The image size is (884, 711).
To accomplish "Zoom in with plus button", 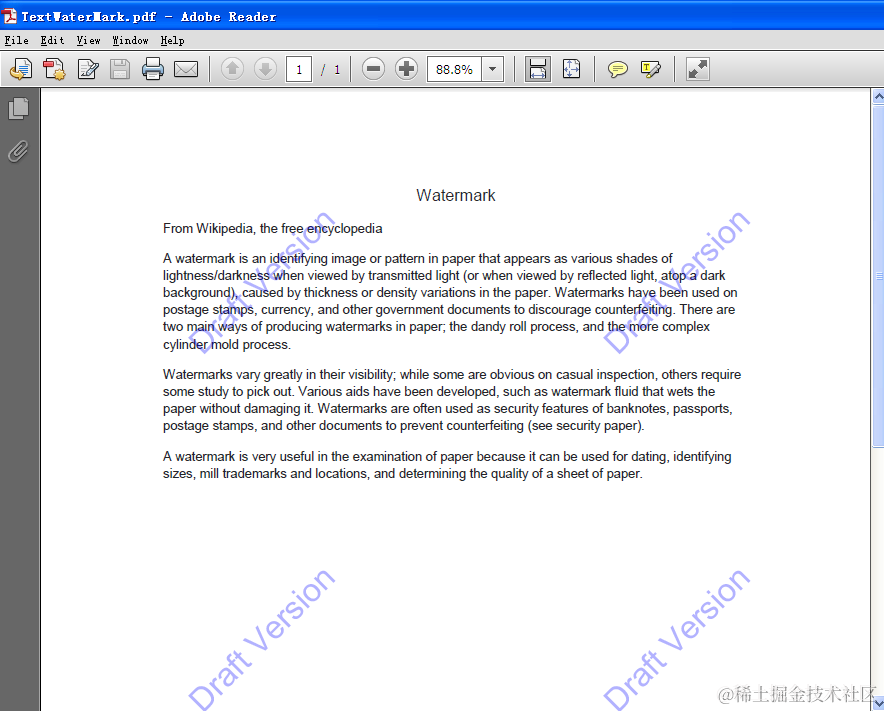I will 406,69.
